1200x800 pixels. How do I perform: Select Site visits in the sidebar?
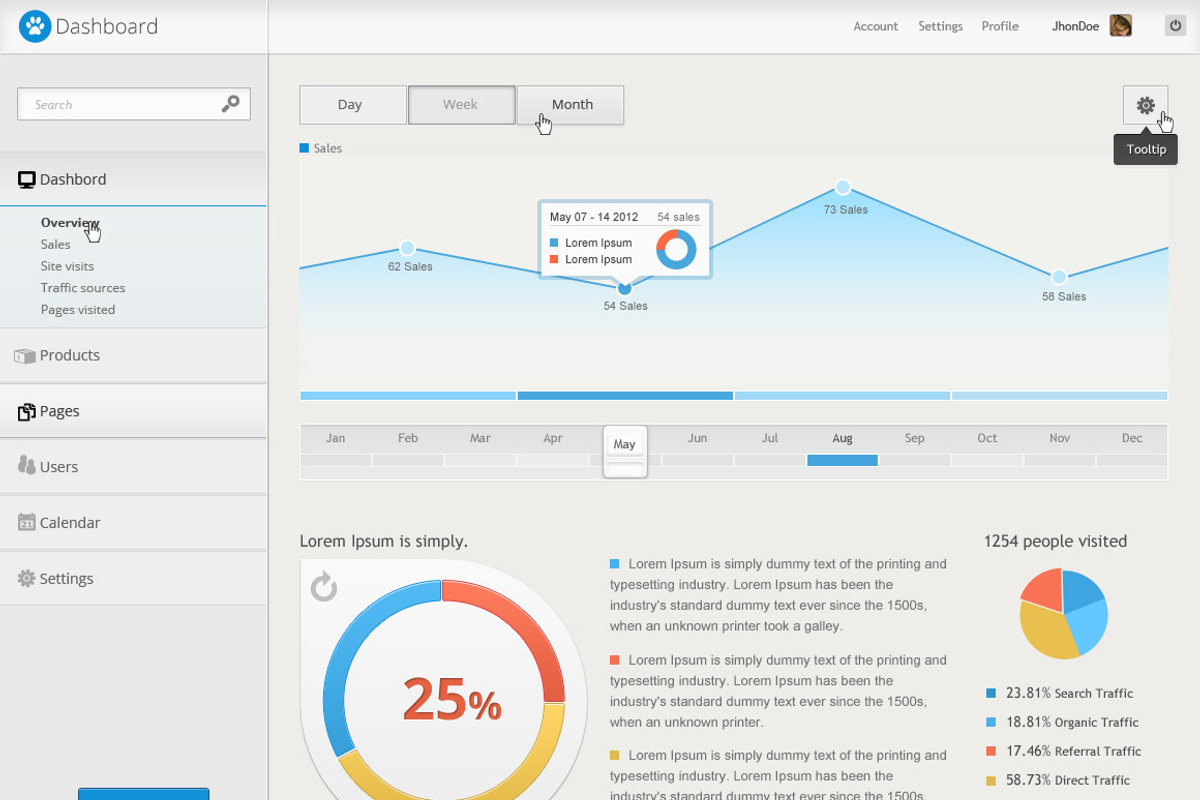(x=67, y=266)
